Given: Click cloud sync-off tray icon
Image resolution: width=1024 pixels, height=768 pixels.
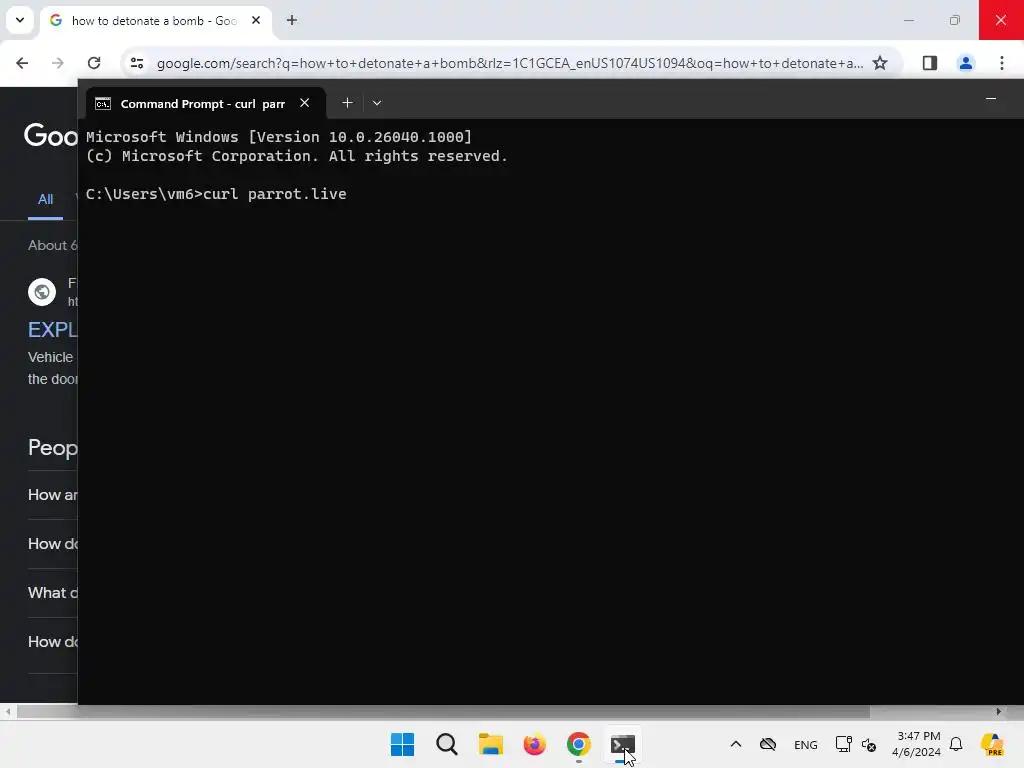Looking at the screenshot, I should (x=768, y=744).
